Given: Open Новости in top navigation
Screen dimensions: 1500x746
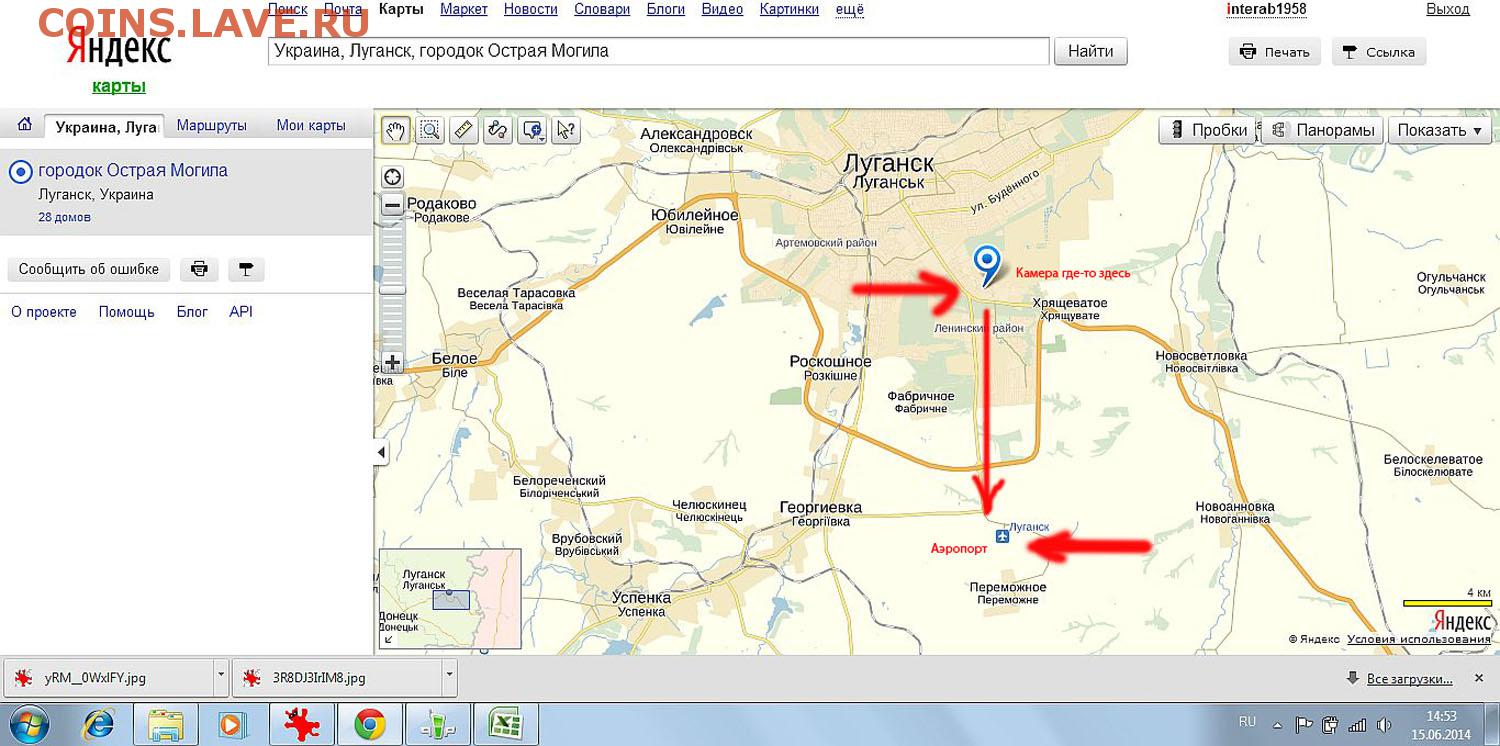Looking at the screenshot, I should [x=531, y=9].
